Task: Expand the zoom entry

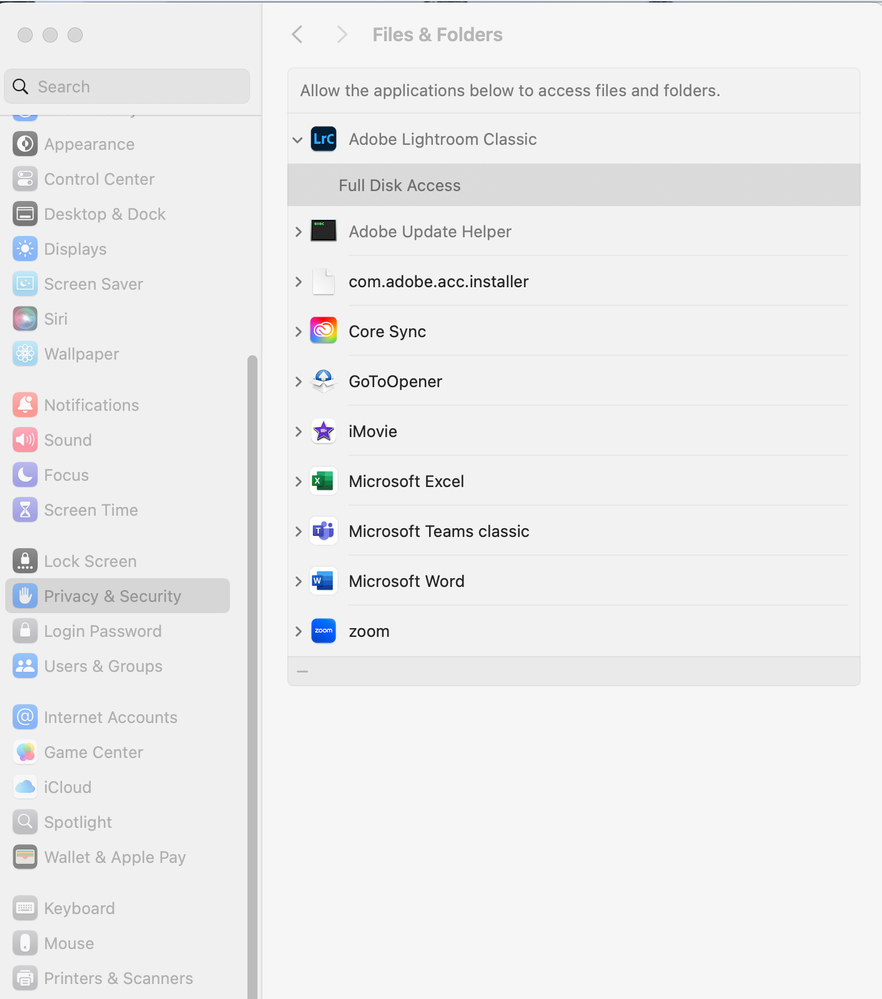Action: [298, 631]
